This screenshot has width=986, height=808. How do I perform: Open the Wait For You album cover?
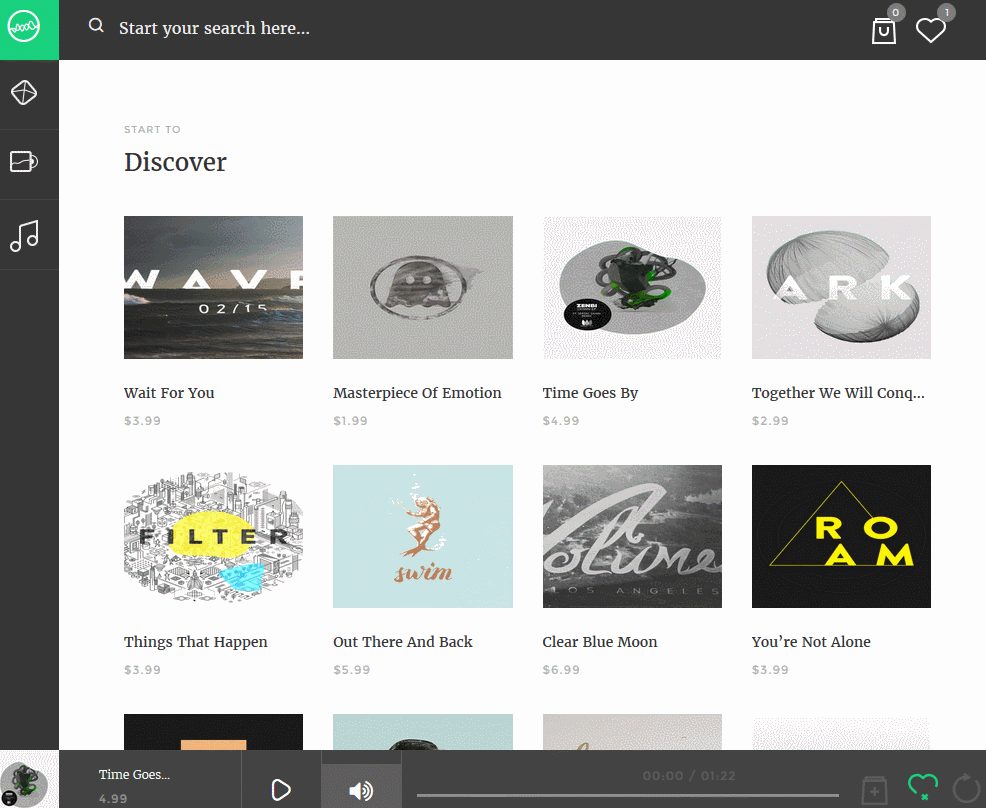(213, 287)
